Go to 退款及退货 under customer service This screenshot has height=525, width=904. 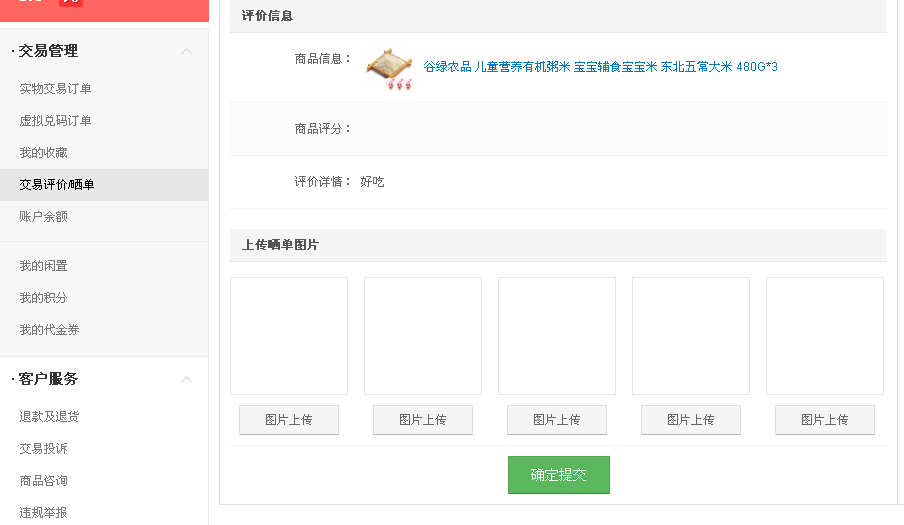[49, 417]
